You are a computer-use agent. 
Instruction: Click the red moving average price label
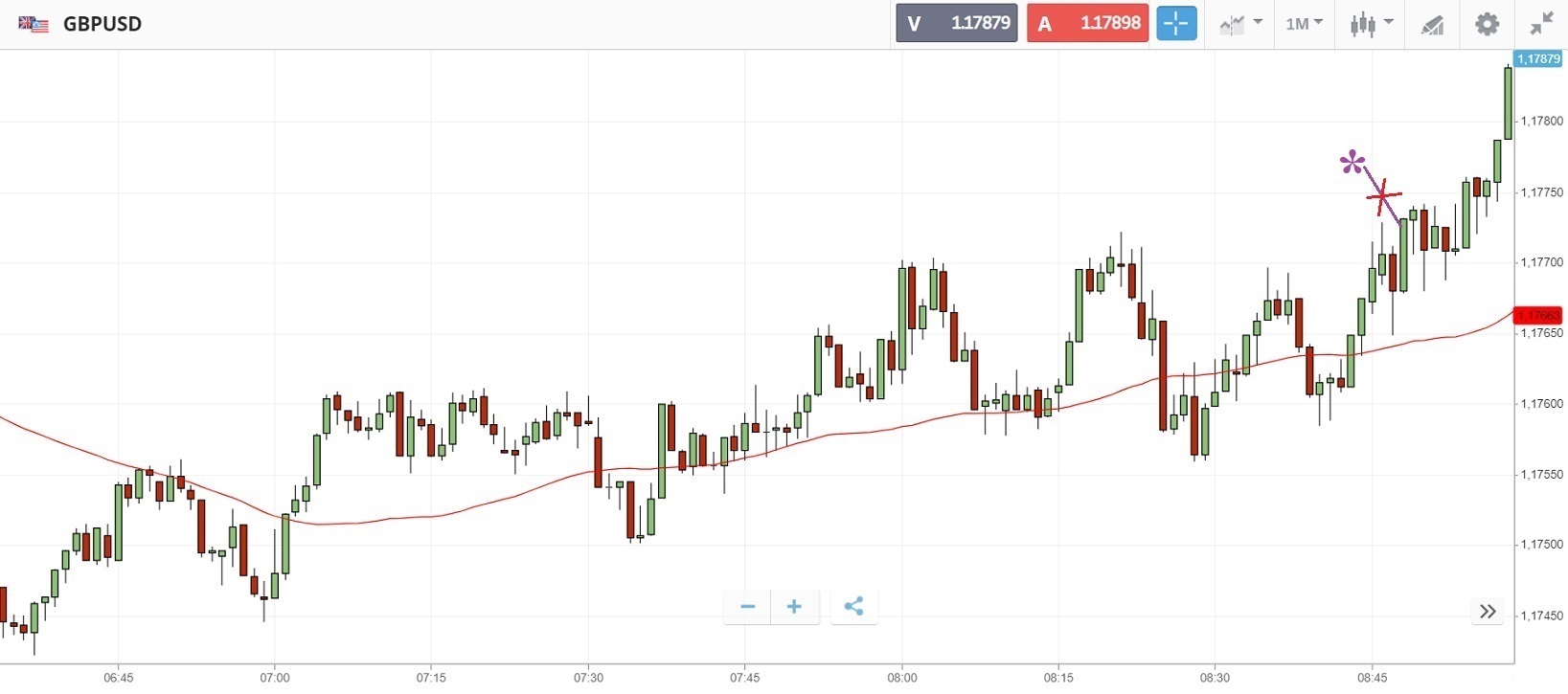coord(1537,316)
